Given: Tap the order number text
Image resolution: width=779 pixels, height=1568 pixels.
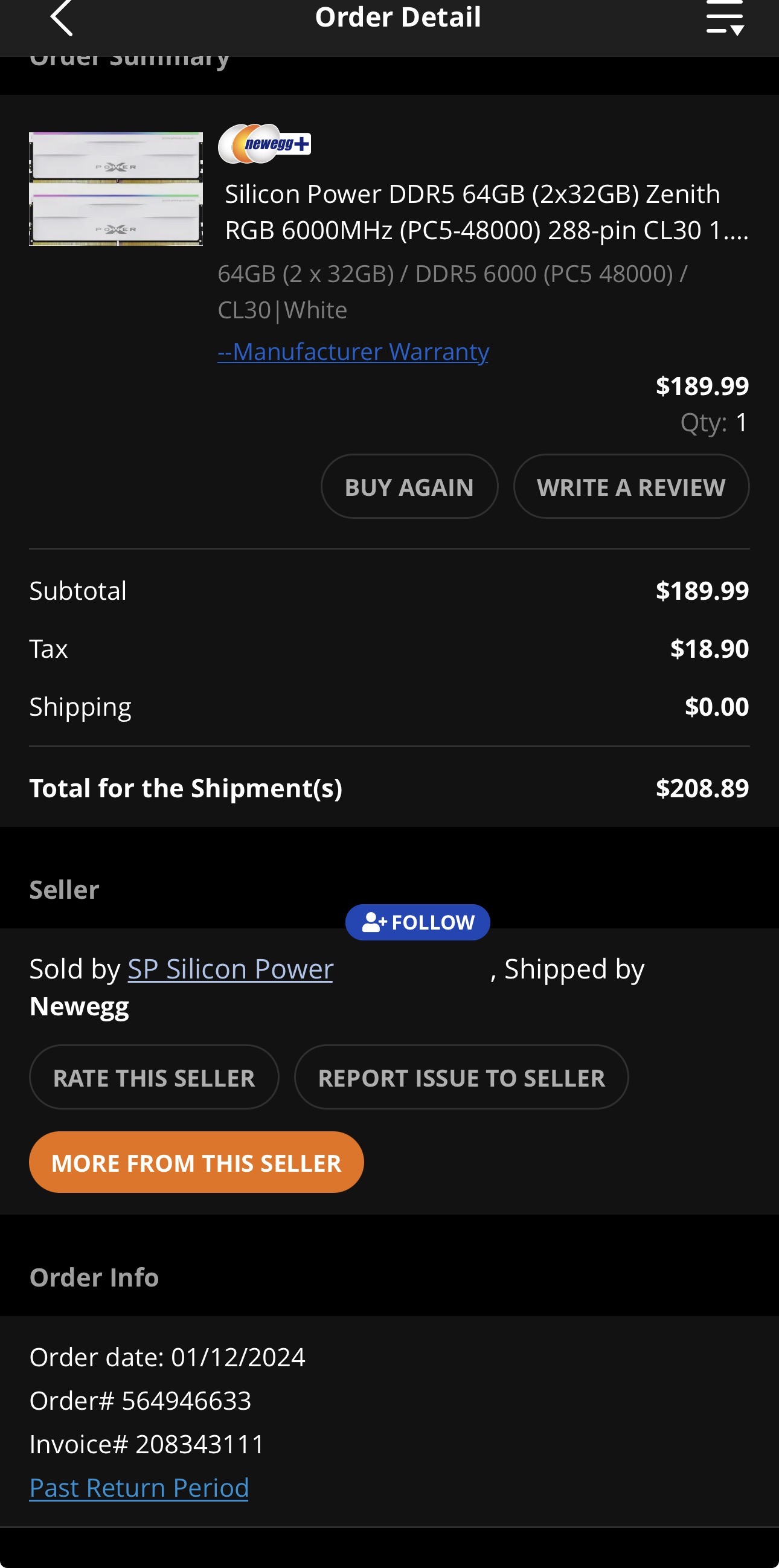Looking at the screenshot, I should (140, 1401).
